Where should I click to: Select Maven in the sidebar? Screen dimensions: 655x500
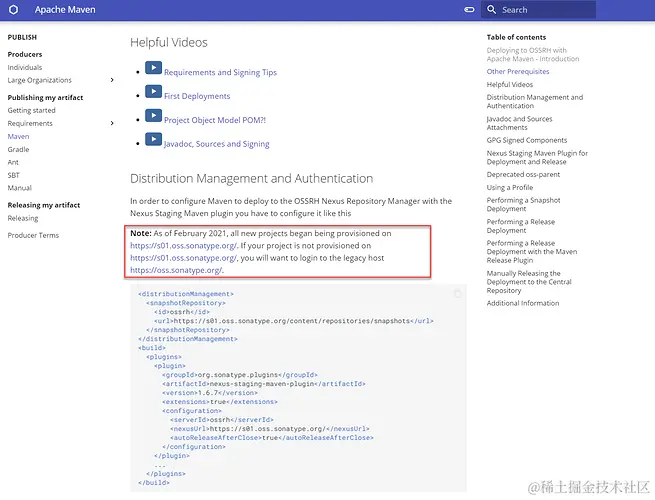click(x=18, y=136)
